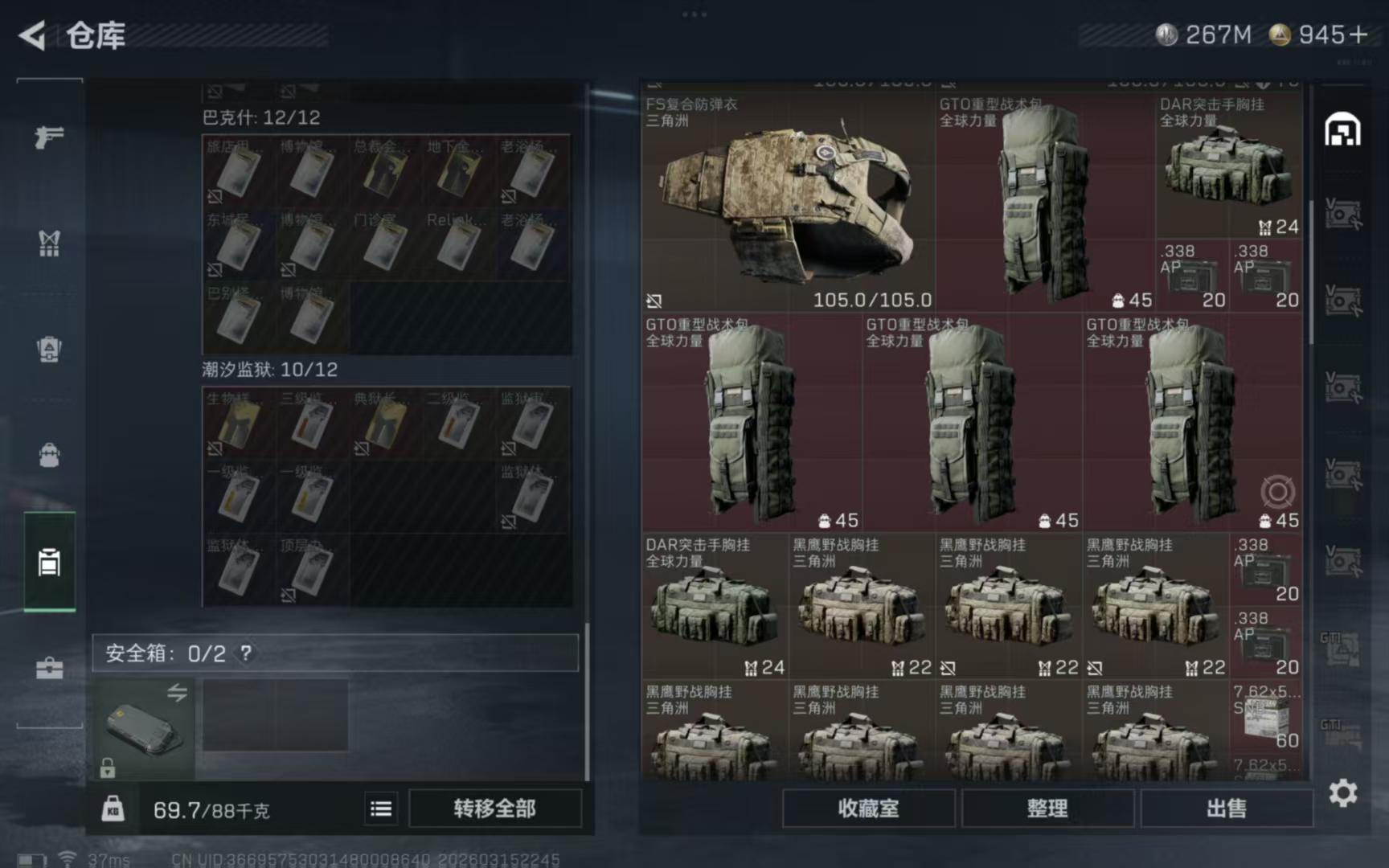Open the weapons pistol category in sidebar

pos(49,137)
